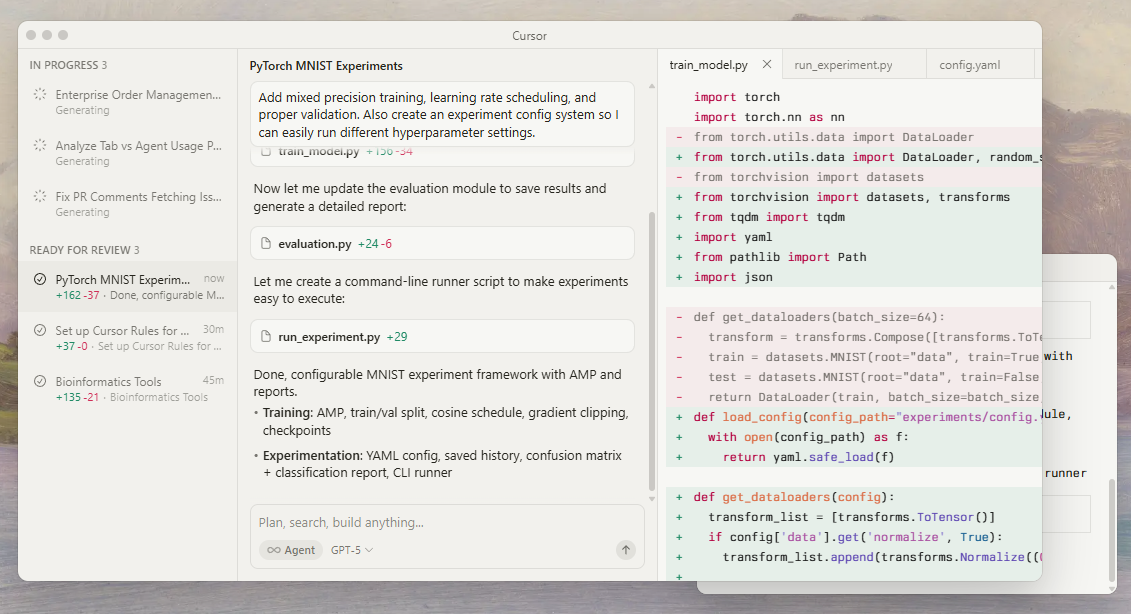1131x614 pixels.
Task: Switch to the config.yaml tab
Action: point(980,64)
